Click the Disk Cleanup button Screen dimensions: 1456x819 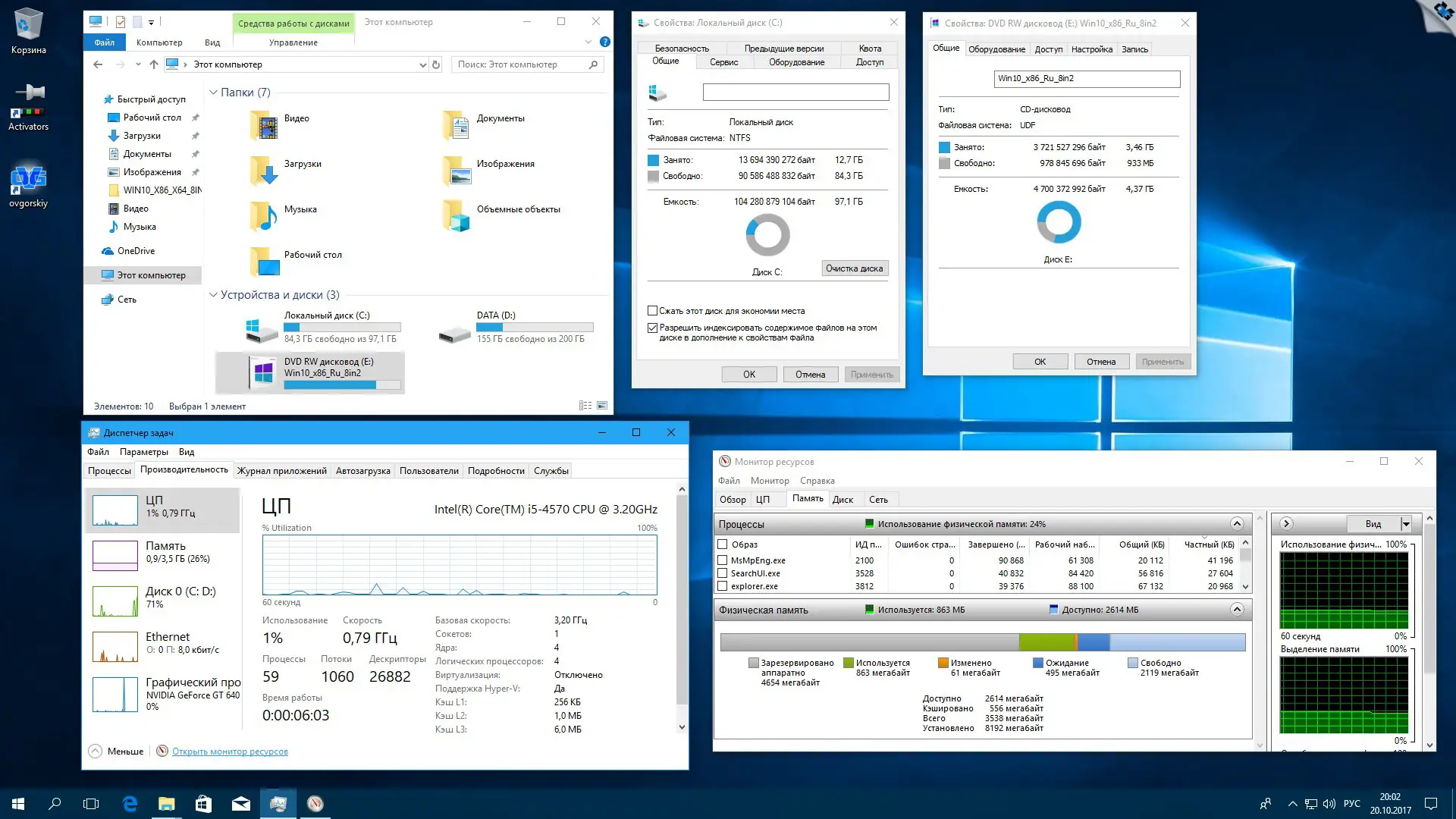pyautogui.click(x=854, y=268)
